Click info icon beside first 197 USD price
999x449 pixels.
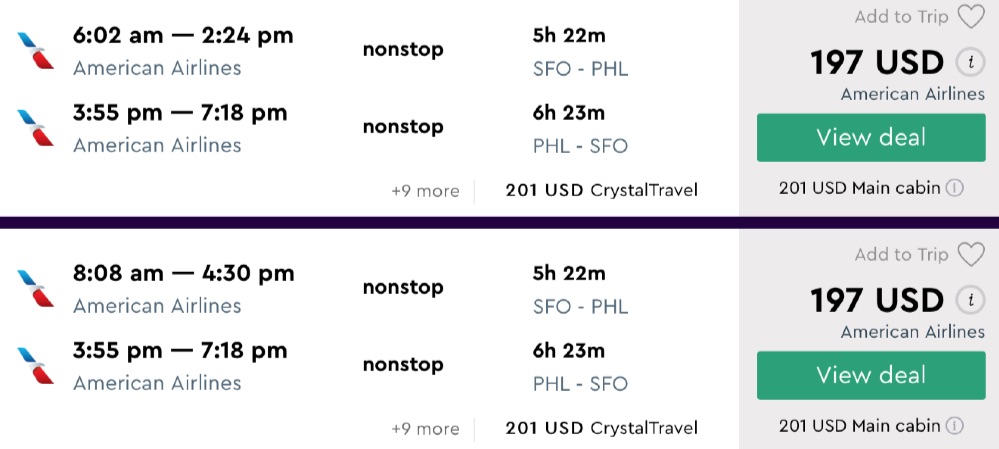tap(968, 62)
